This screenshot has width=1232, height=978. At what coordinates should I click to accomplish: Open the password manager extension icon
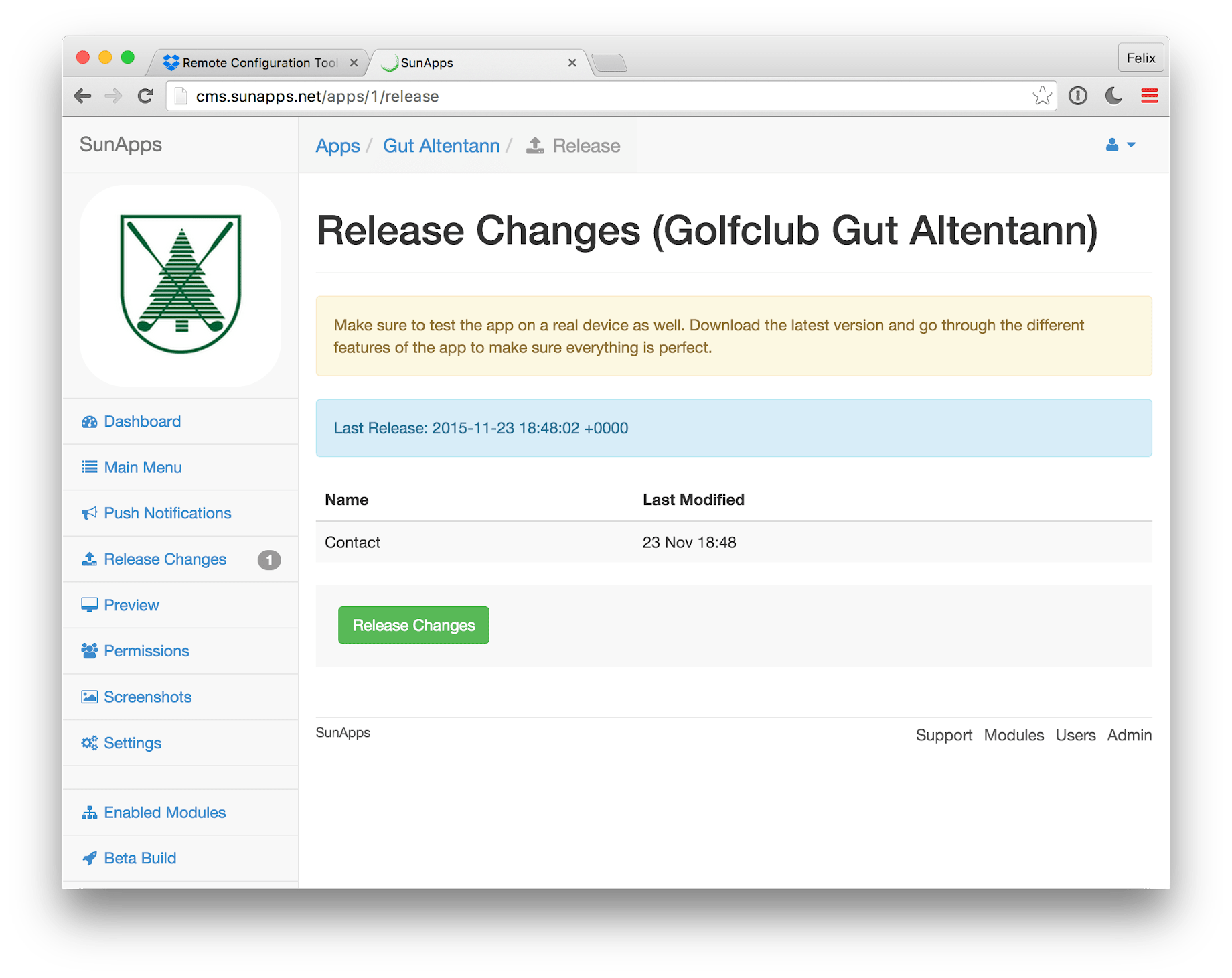(x=1078, y=96)
